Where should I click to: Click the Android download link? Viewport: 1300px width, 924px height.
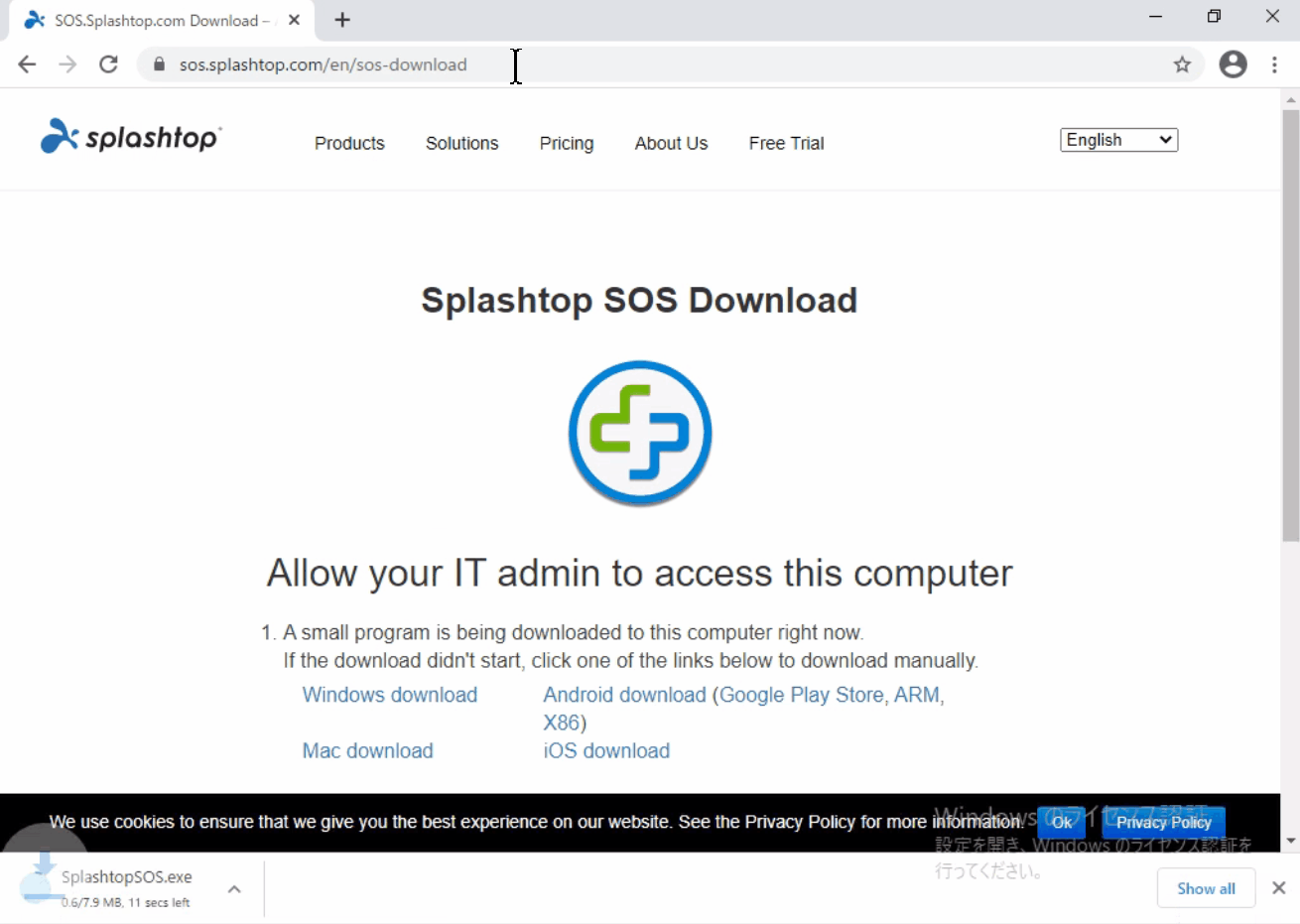point(625,695)
